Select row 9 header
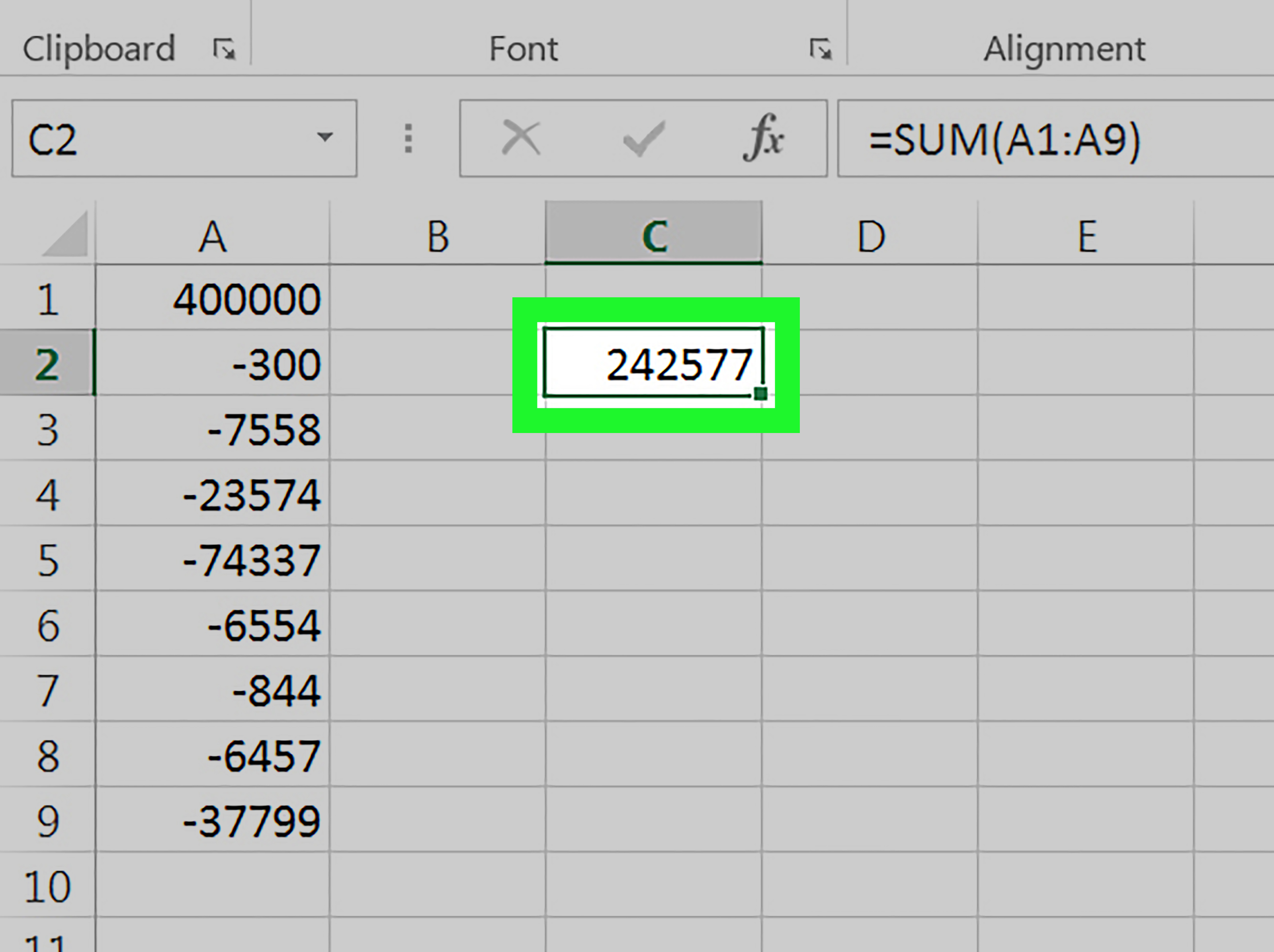 click(47, 821)
